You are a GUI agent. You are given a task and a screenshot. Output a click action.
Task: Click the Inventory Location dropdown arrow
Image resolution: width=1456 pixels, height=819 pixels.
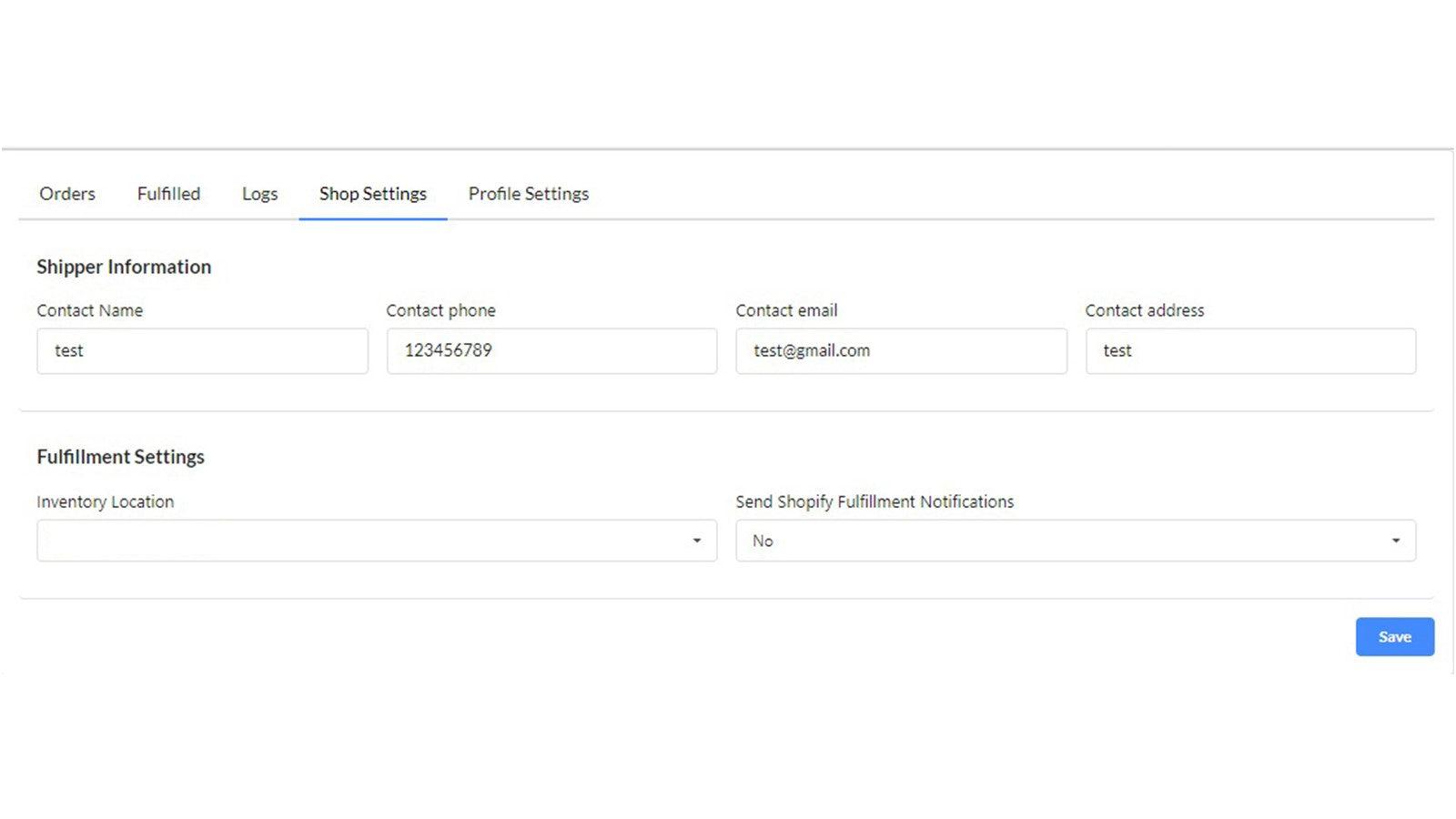coord(697,541)
